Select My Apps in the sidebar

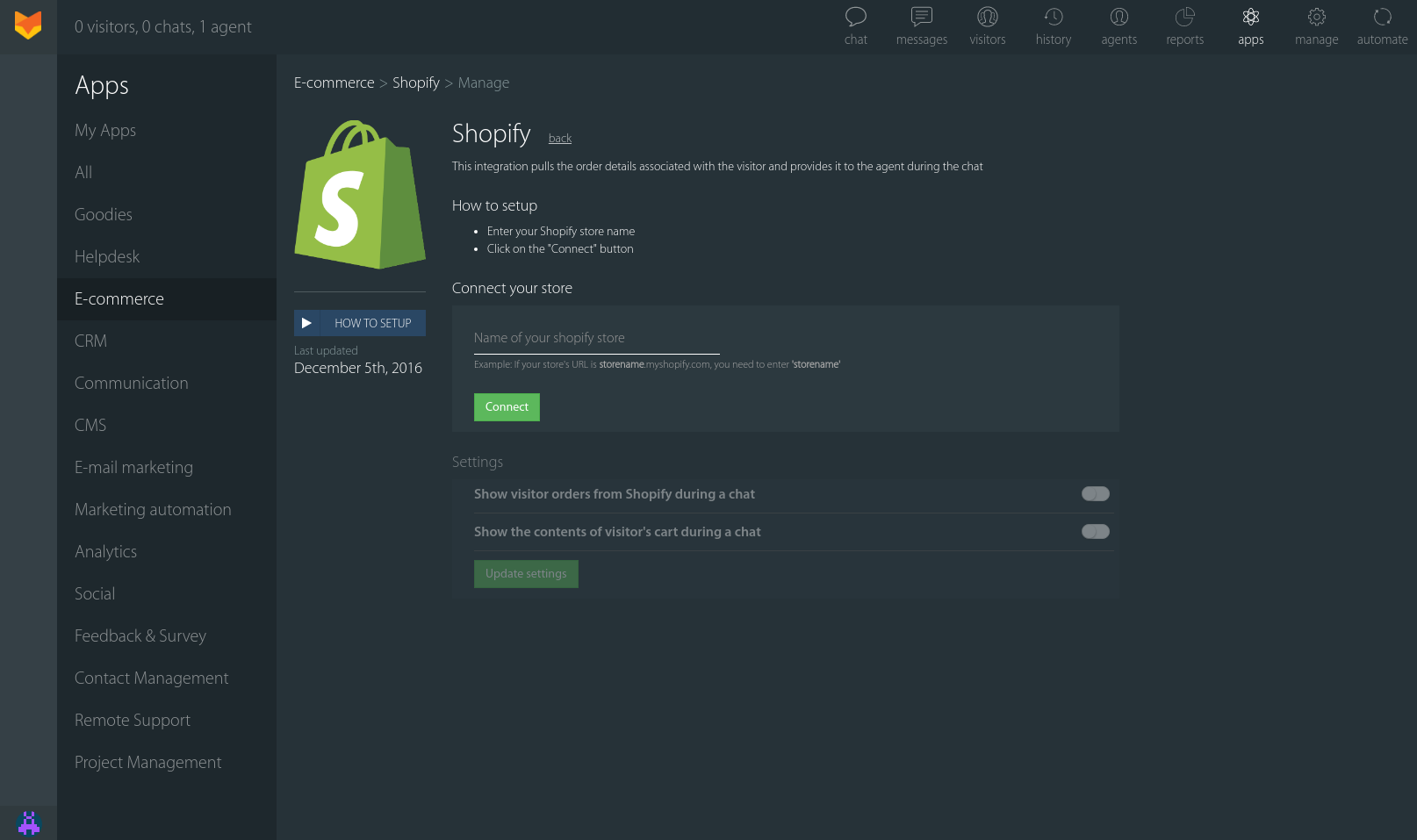click(x=105, y=131)
